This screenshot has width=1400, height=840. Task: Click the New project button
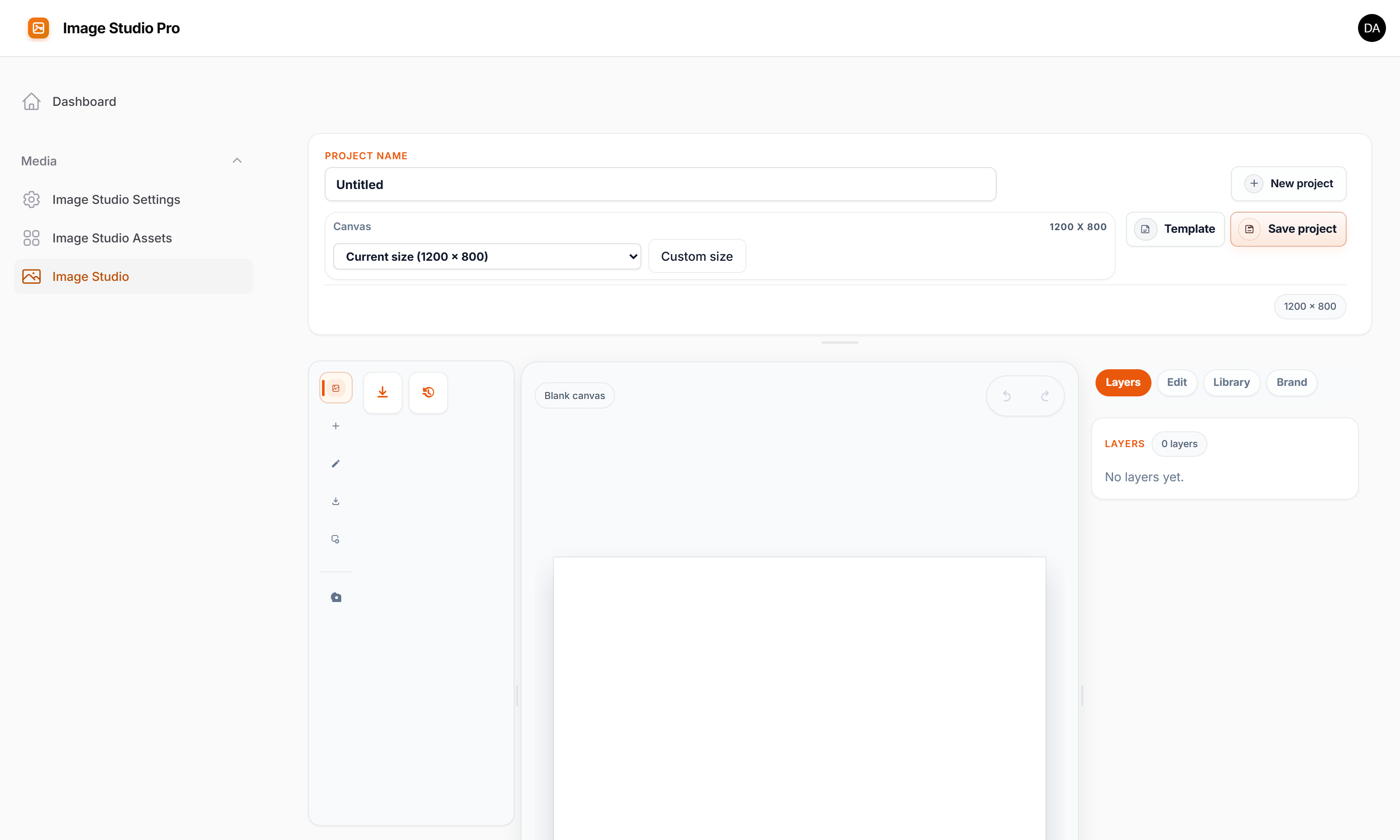point(1288,183)
